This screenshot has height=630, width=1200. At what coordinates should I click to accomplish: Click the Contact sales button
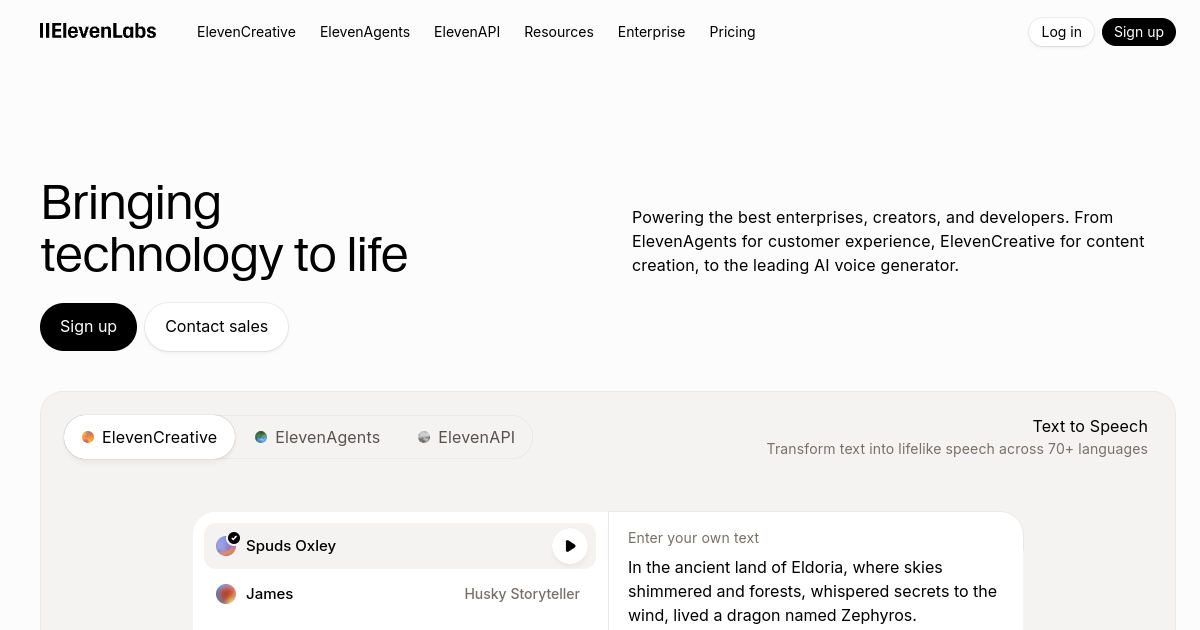point(216,327)
